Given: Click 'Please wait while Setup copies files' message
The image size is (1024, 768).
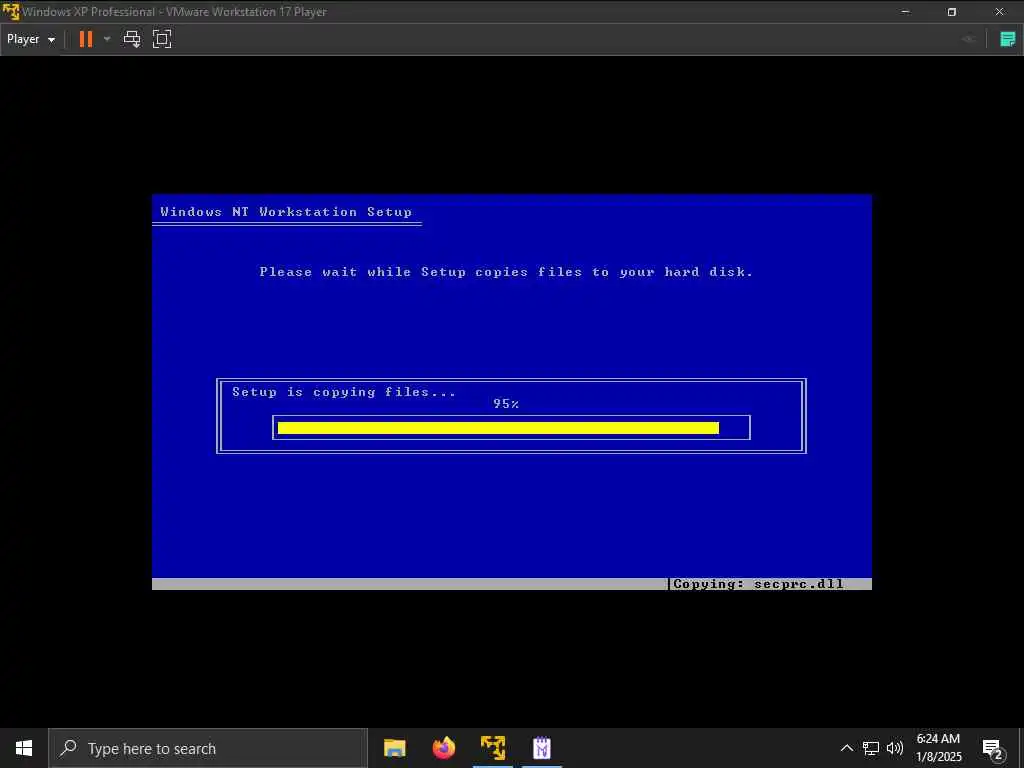Looking at the screenshot, I should click(x=506, y=272).
